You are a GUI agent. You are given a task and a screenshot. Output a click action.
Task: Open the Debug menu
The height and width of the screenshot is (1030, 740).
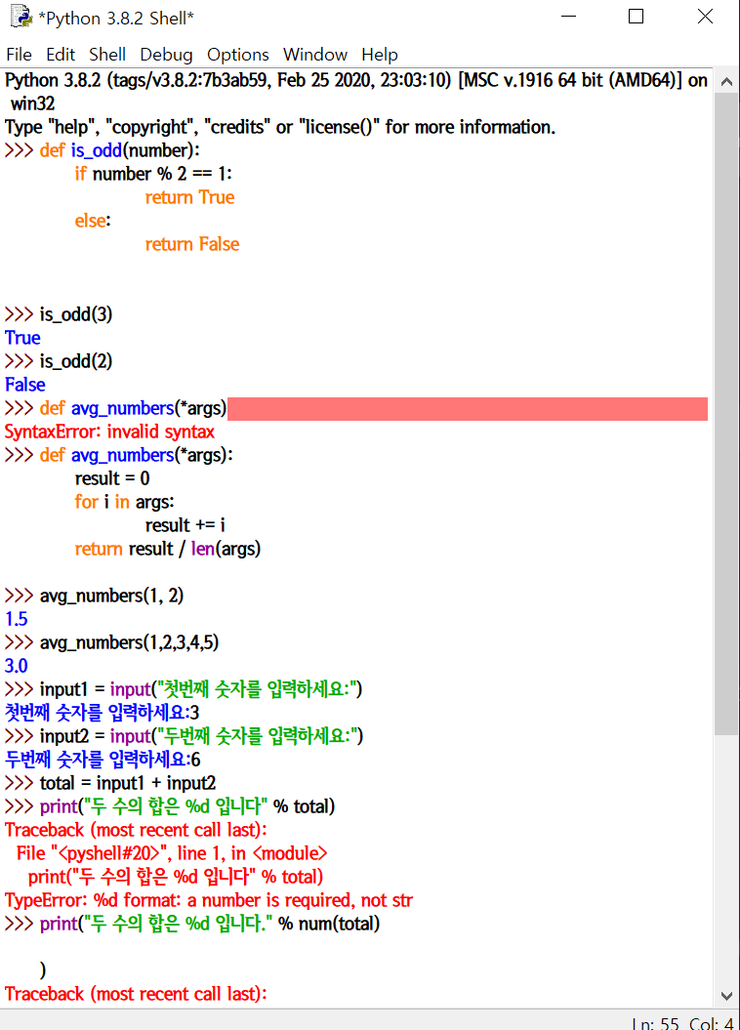(x=166, y=55)
